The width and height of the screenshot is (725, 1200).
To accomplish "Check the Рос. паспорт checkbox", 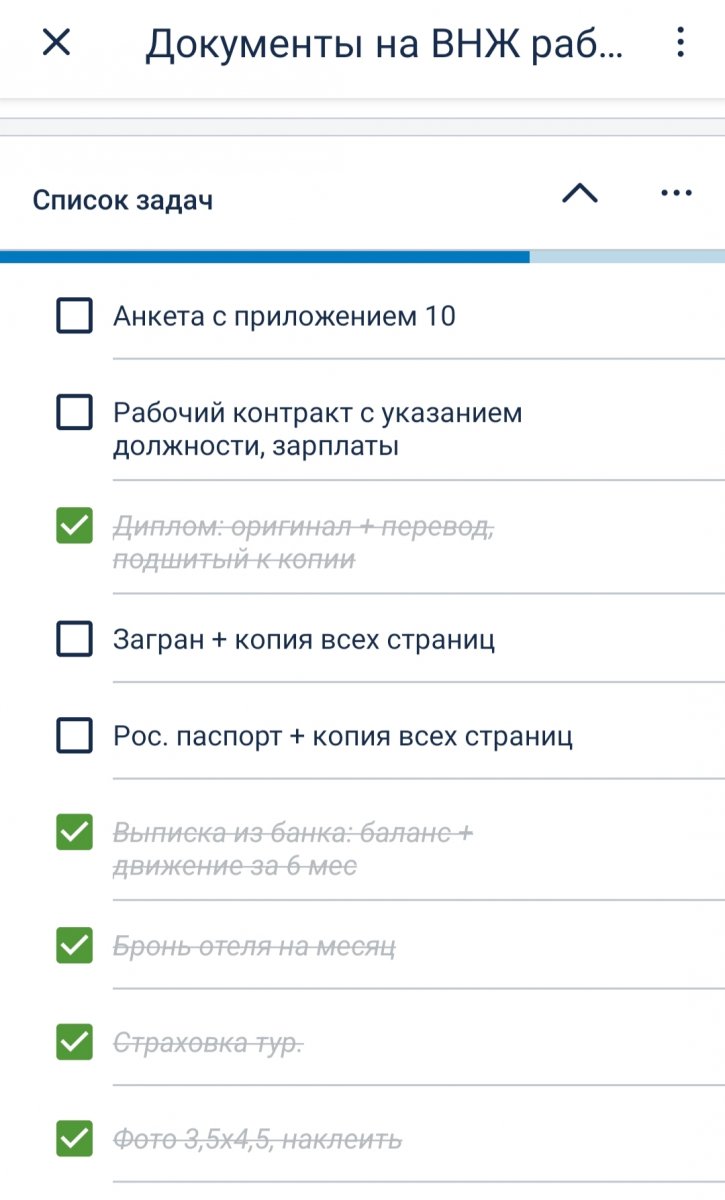I will pos(74,737).
